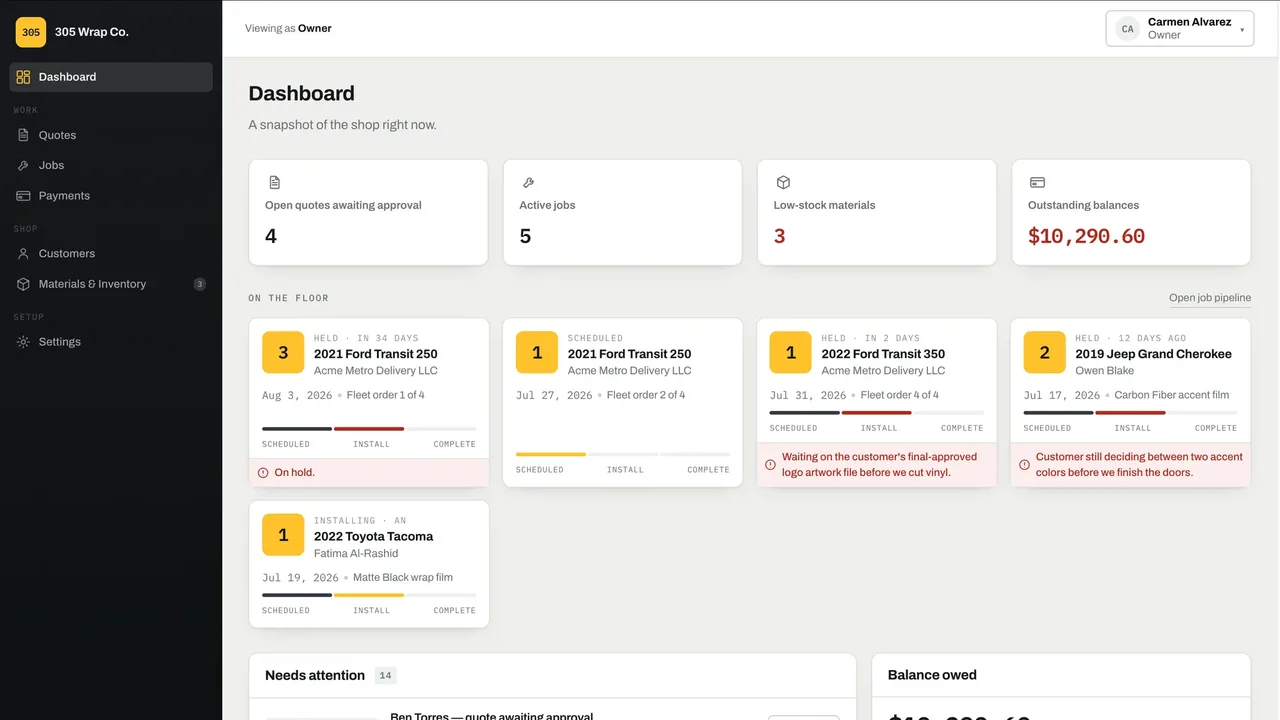Screen dimensions: 1280x720
Task: Click the CA avatar circle in header
Action: point(1127,29)
